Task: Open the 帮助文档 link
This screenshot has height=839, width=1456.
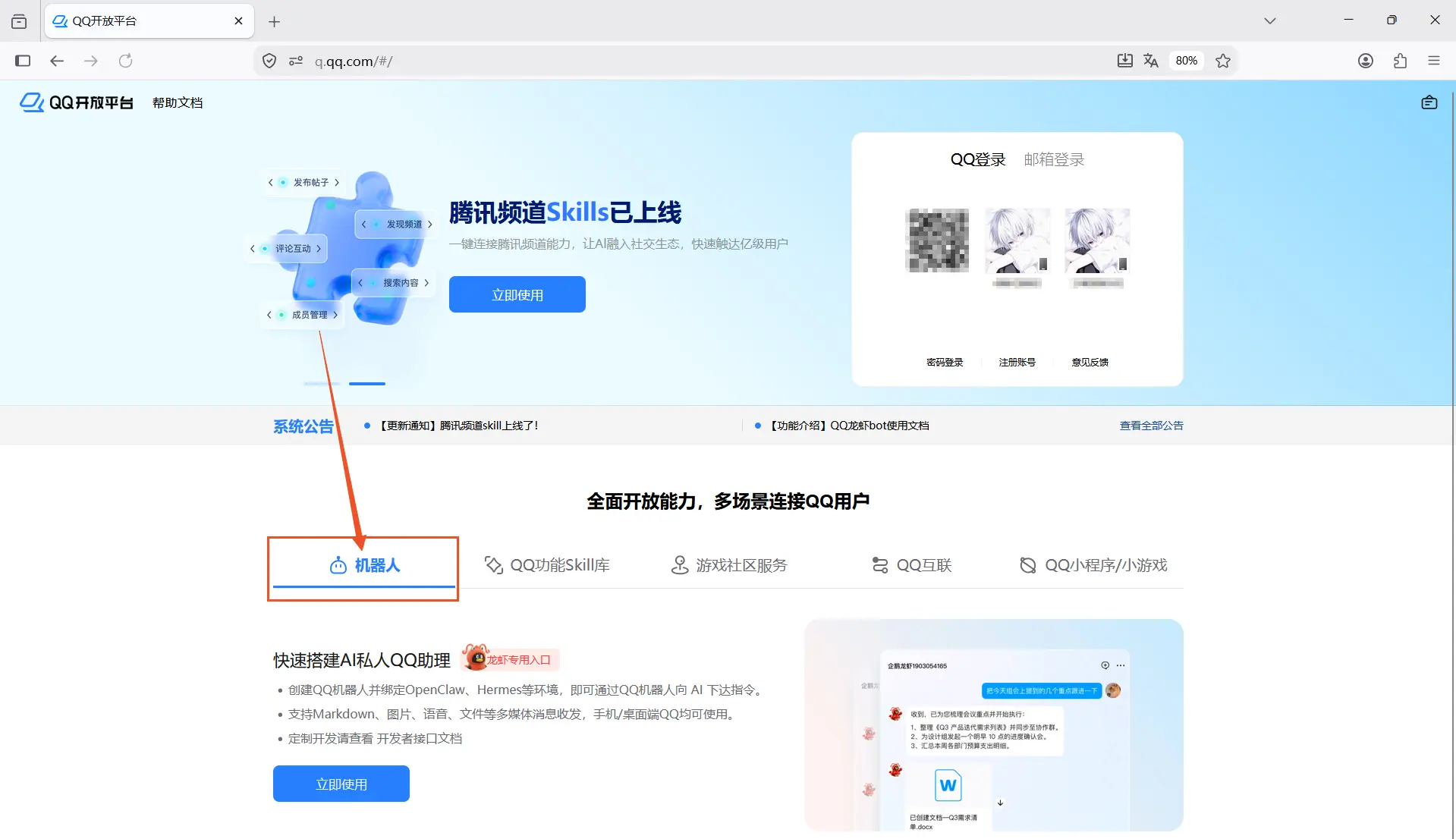Action: (178, 102)
